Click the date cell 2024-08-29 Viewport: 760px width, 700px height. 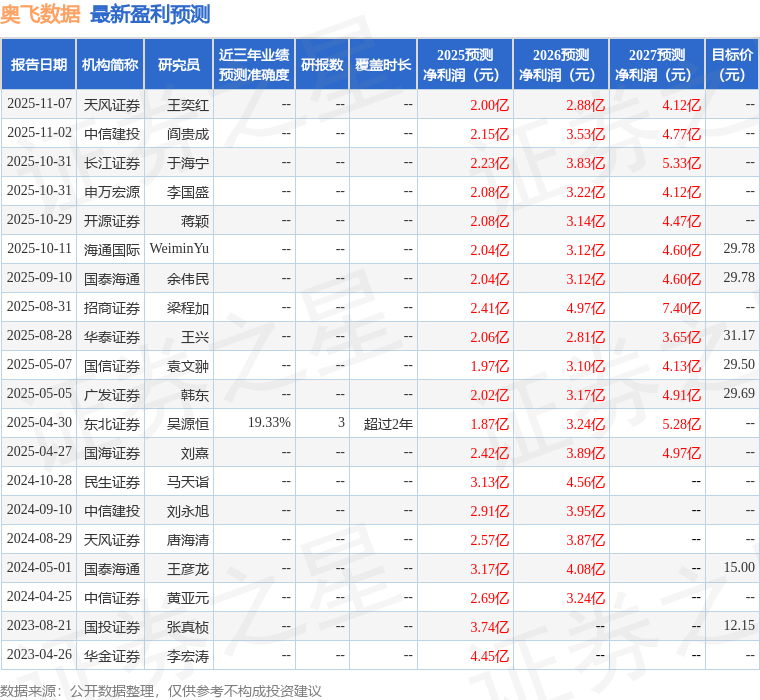coord(39,539)
